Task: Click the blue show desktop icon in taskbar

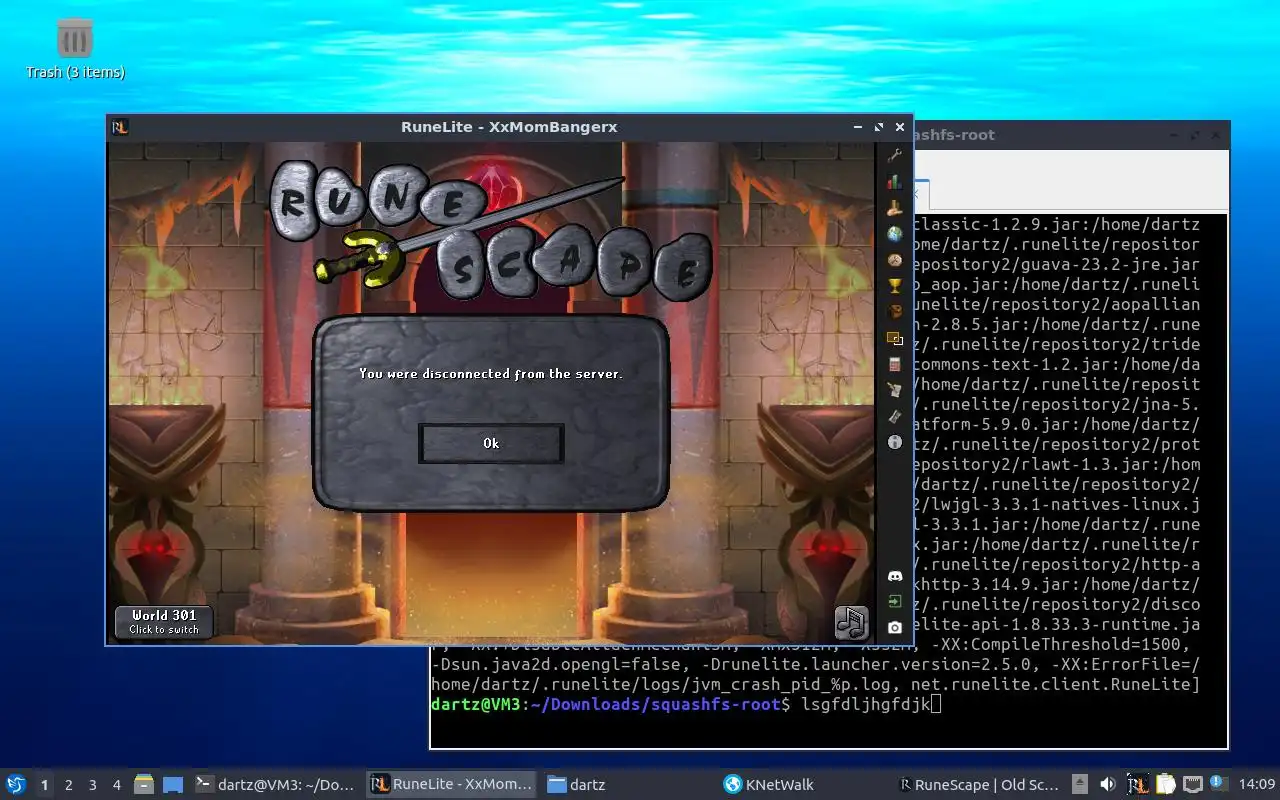Action: (x=173, y=785)
